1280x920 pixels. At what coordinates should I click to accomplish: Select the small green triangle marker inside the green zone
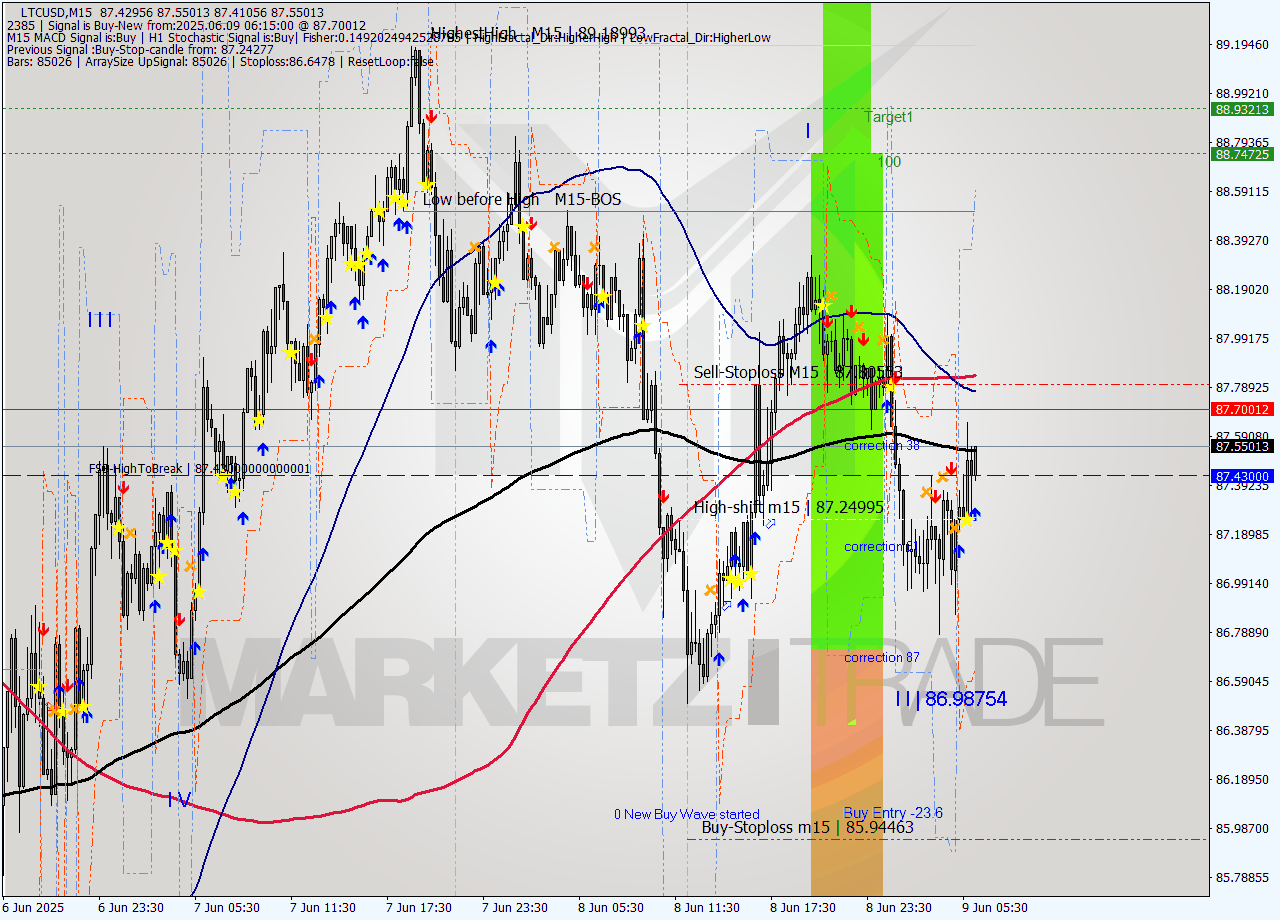tap(852, 722)
